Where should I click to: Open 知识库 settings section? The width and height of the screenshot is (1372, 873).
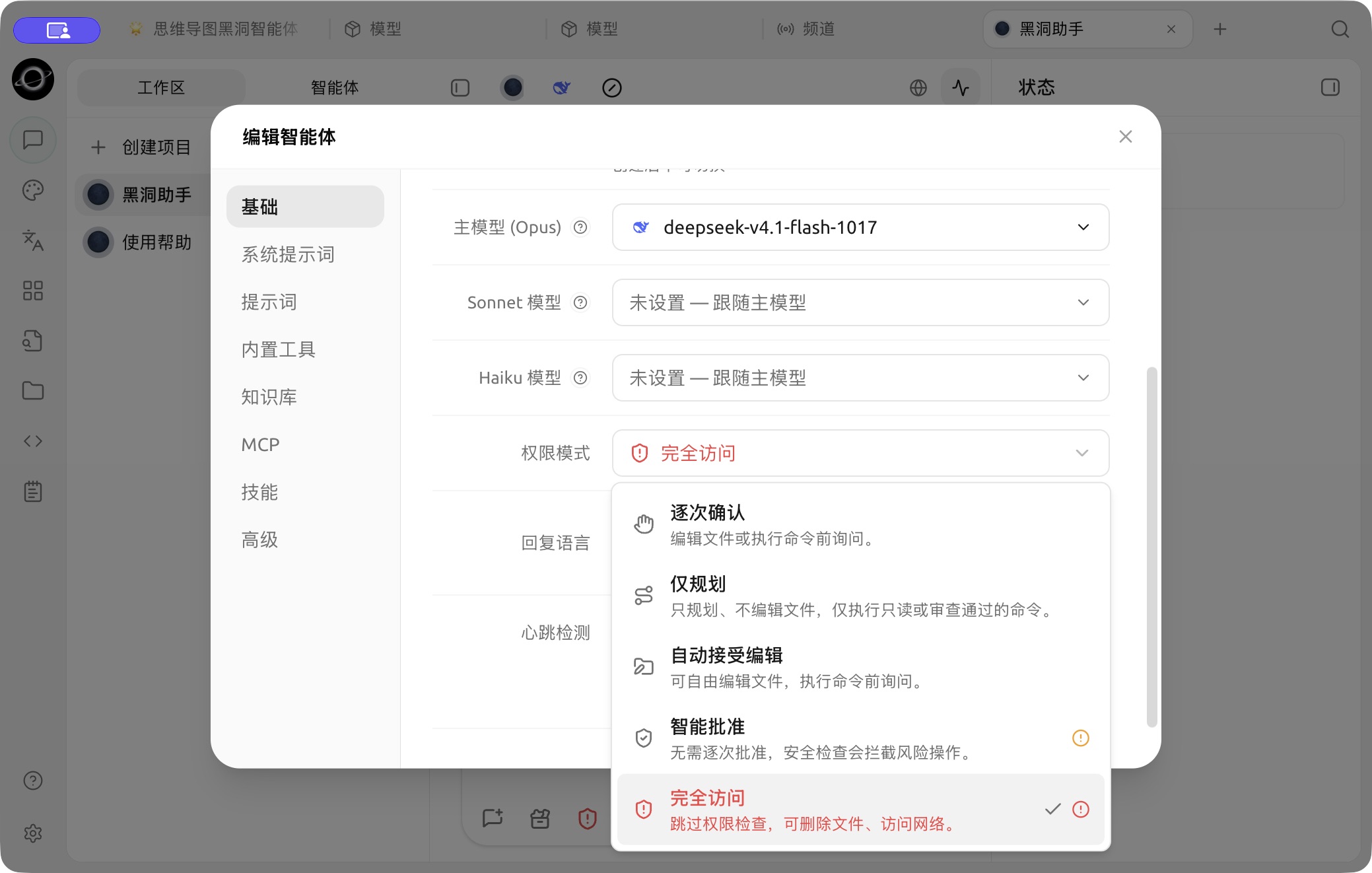click(x=305, y=397)
